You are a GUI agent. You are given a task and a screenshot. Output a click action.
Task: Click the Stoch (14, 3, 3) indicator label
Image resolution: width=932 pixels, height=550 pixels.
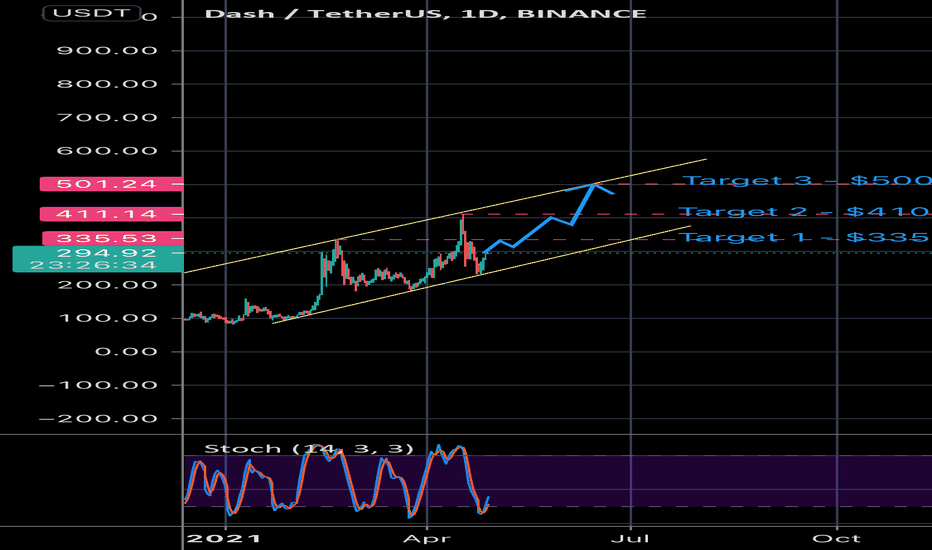pyautogui.click(x=308, y=448)
